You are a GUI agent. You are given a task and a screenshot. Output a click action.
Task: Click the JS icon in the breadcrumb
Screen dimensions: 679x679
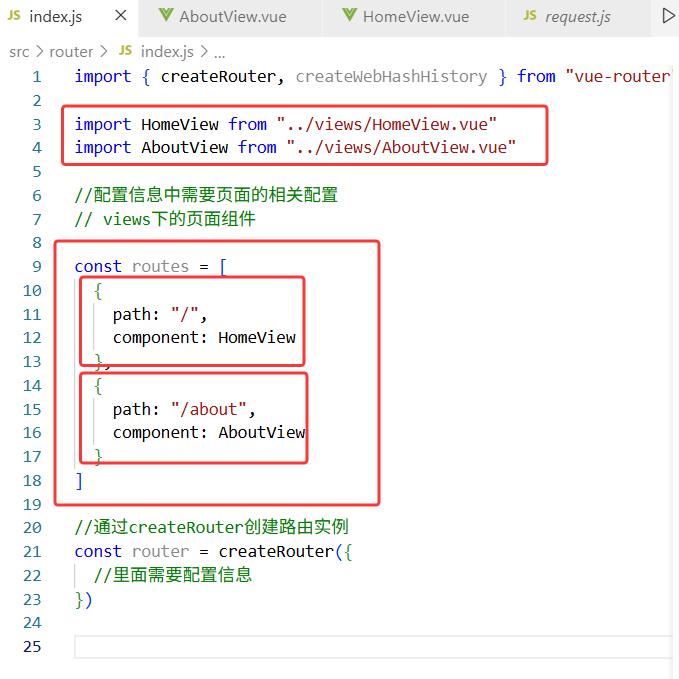tap(125, 51)
